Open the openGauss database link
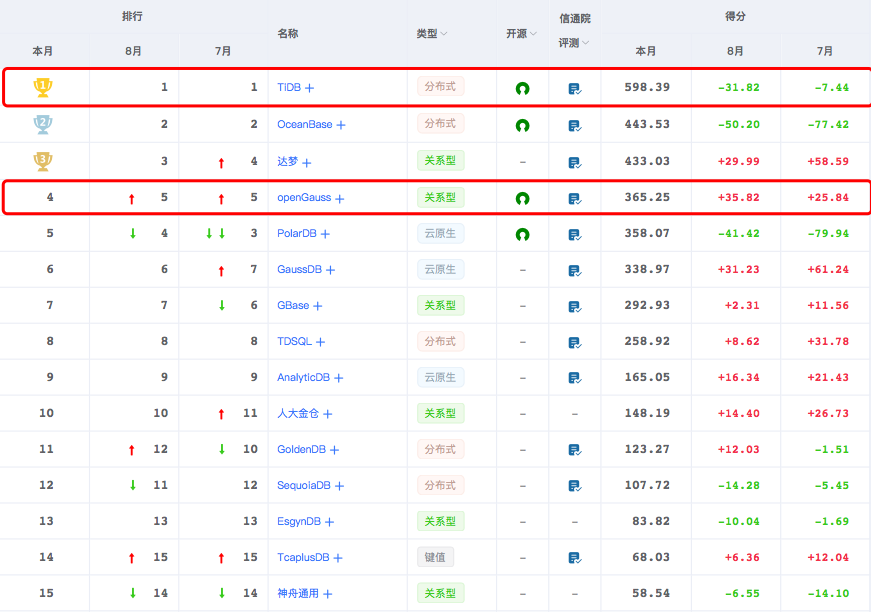This screenshot has height=612, width=871. point(304,198)
